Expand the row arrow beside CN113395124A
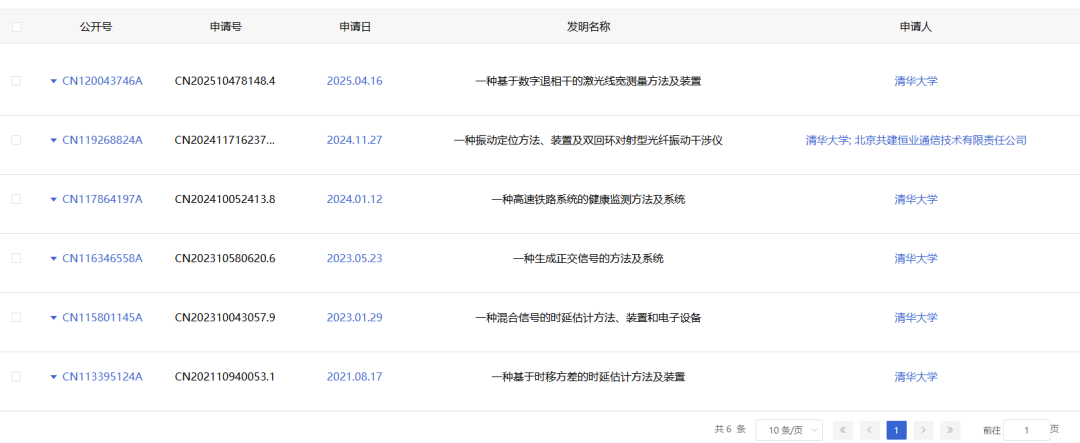The image size is (1080, 443). click(x=53, y=378)
